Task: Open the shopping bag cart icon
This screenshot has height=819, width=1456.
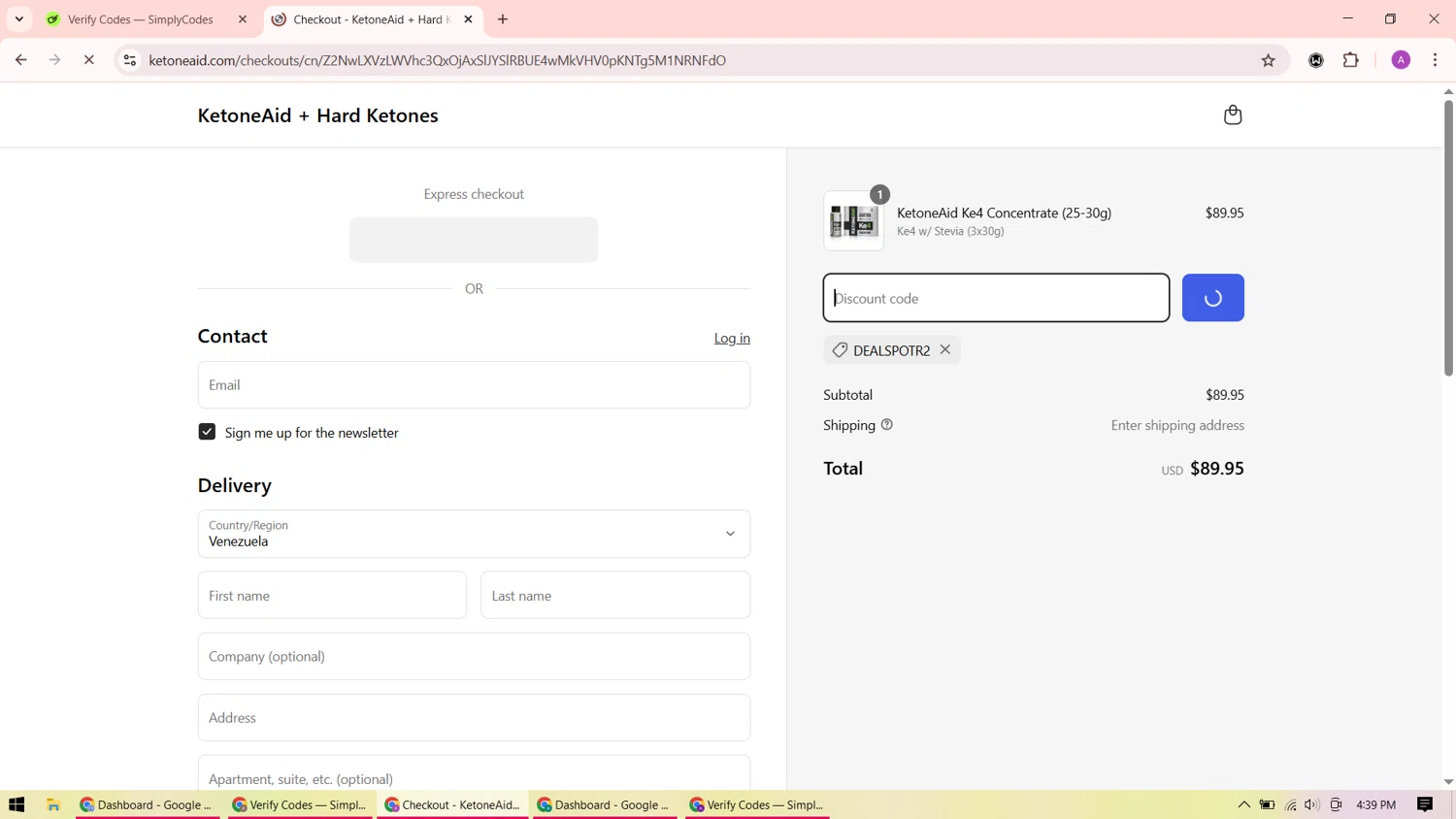Action: 1233,115
